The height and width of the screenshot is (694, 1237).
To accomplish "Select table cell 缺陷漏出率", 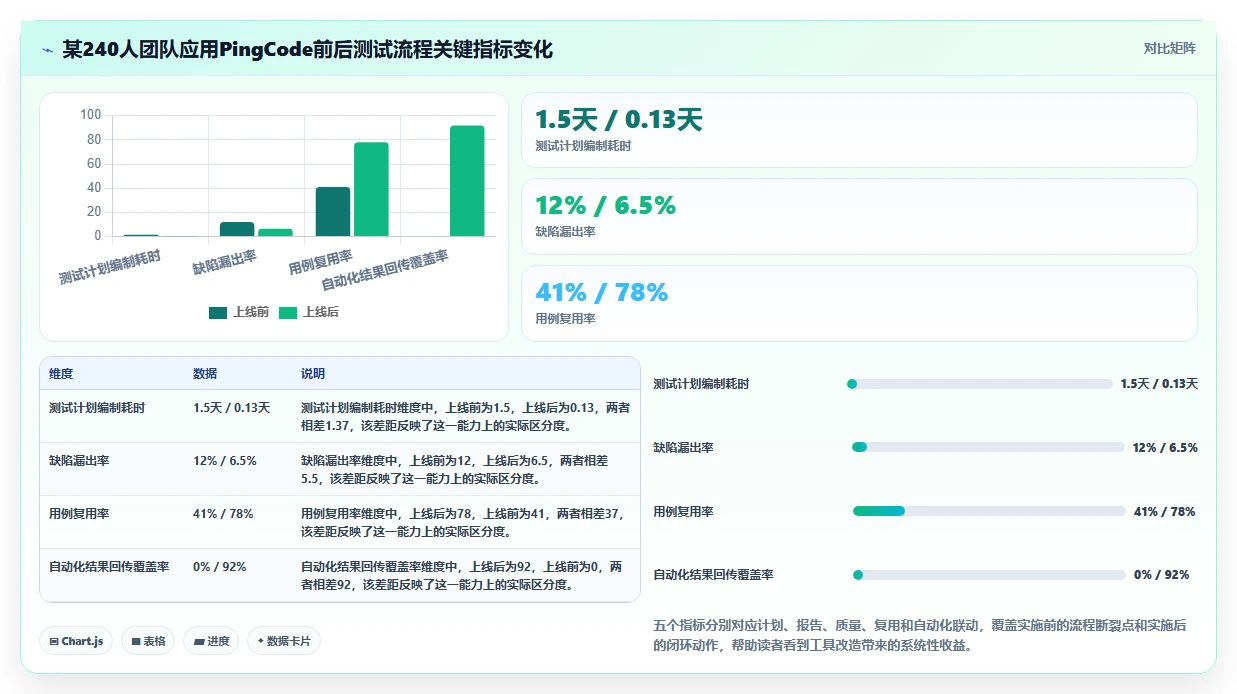I will coord(79,461).
